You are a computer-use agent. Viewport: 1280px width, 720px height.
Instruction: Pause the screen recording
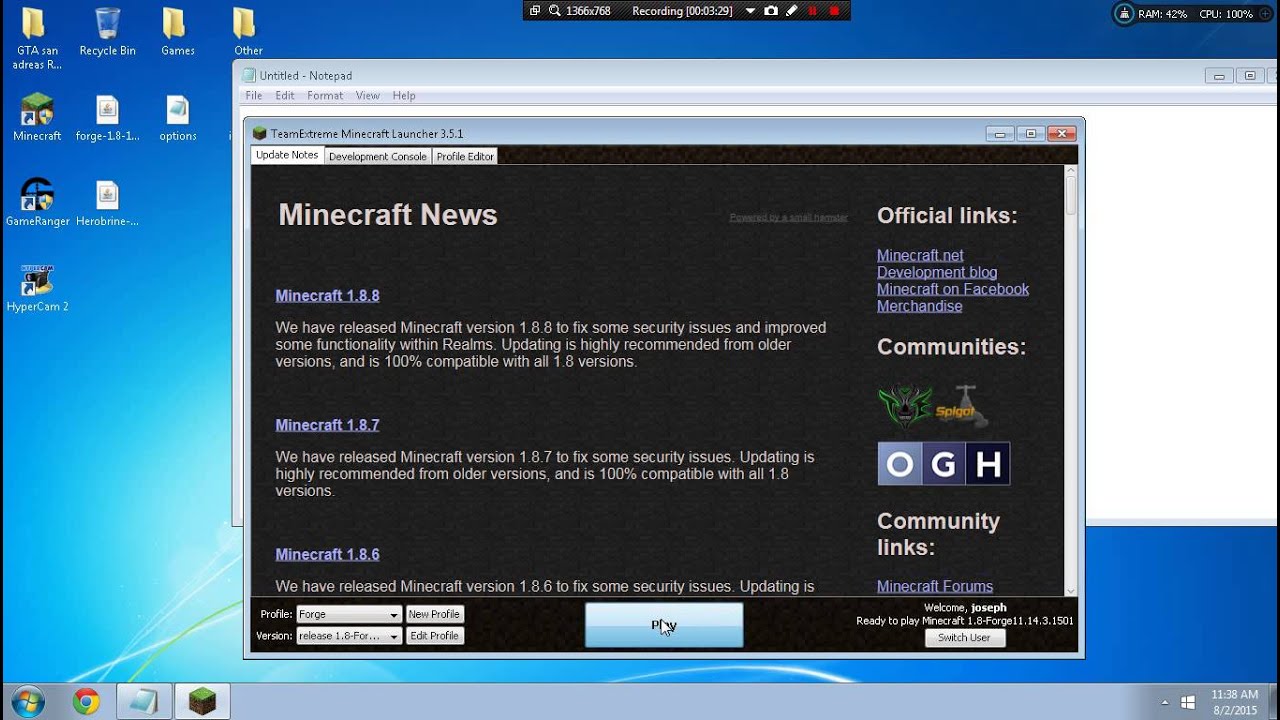[813, 11]
